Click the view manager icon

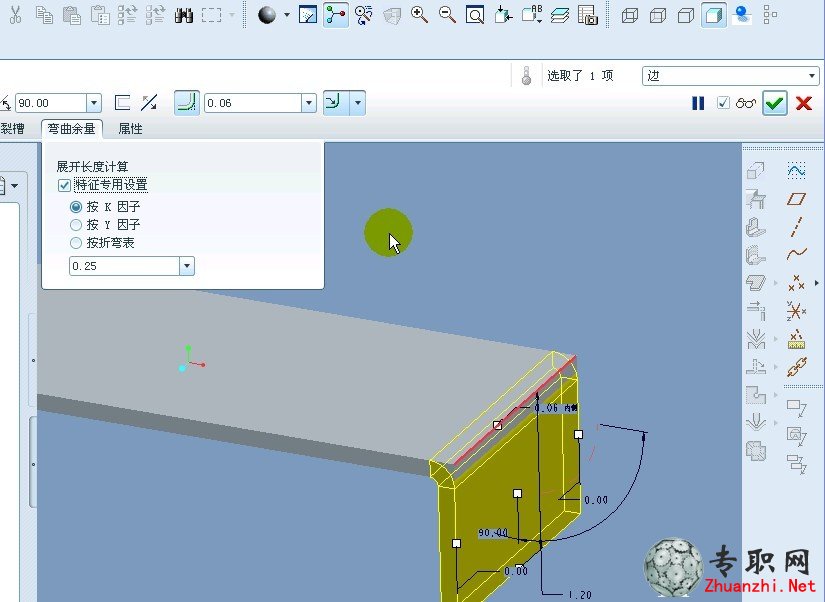click(x=588, y=15)
